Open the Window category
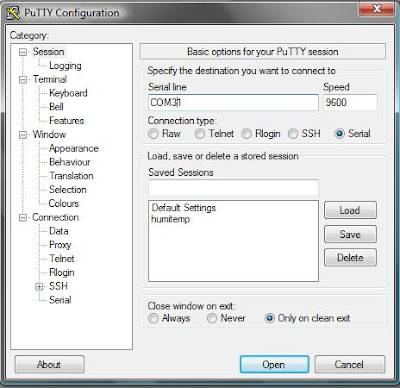 [49, 135]
